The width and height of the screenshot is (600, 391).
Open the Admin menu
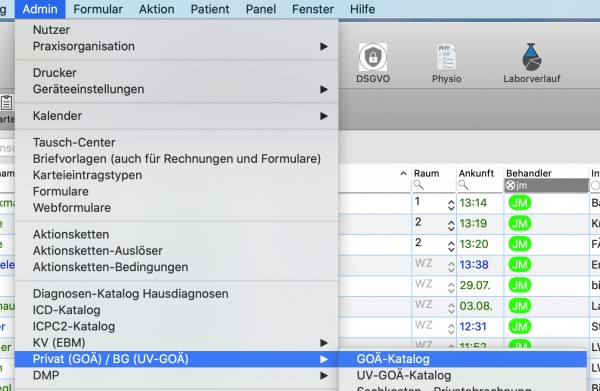point(40,9)
